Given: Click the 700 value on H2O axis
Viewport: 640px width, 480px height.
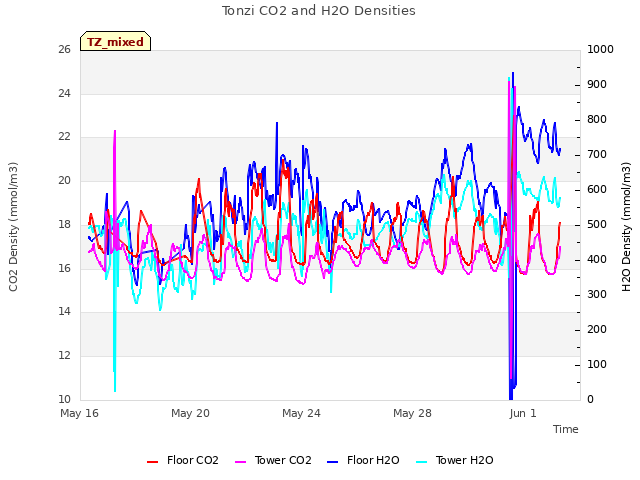Looking at the screenshot, I should (597, 155).
